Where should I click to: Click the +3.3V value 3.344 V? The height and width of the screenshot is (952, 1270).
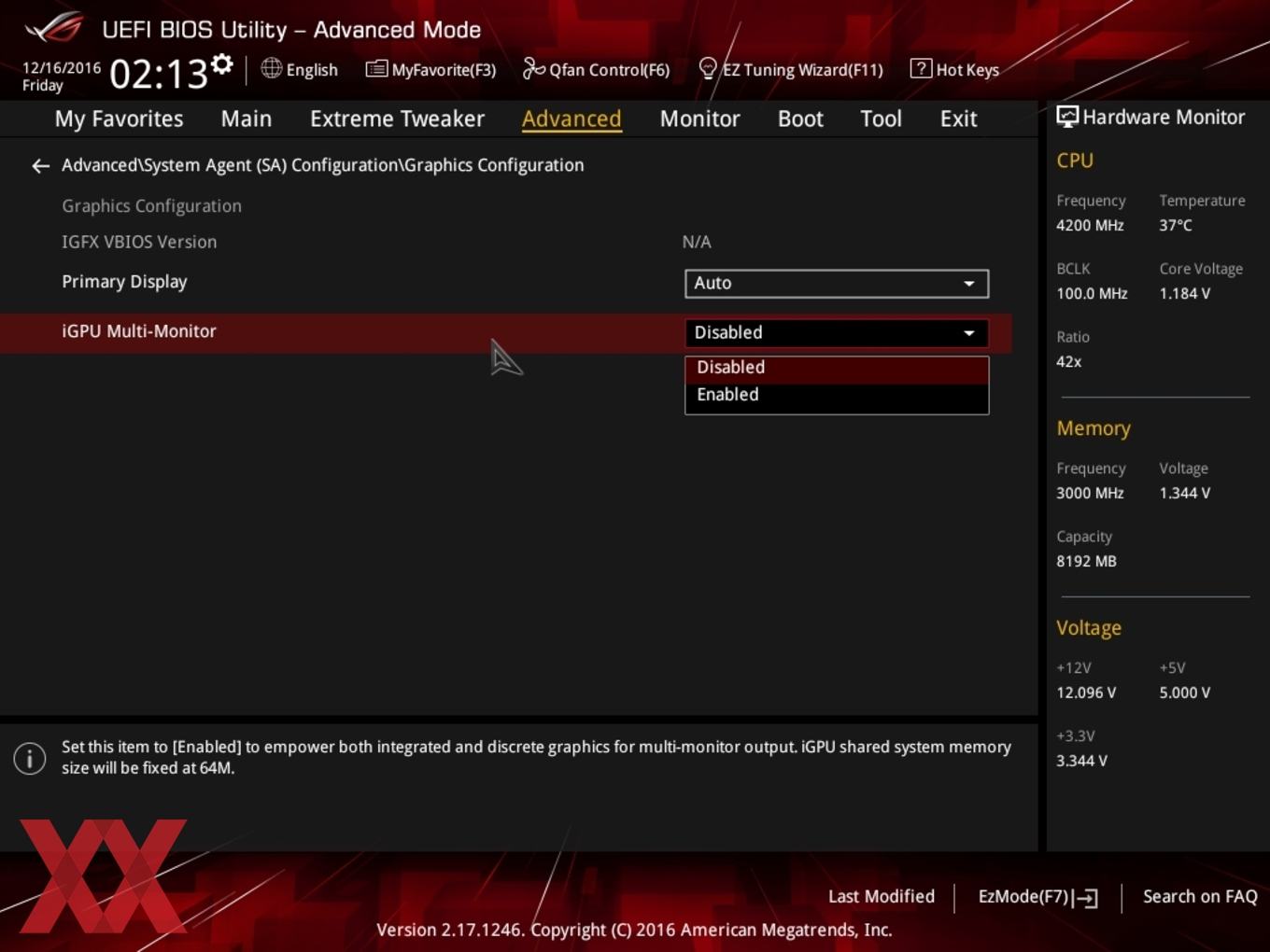coord(1081,762)
